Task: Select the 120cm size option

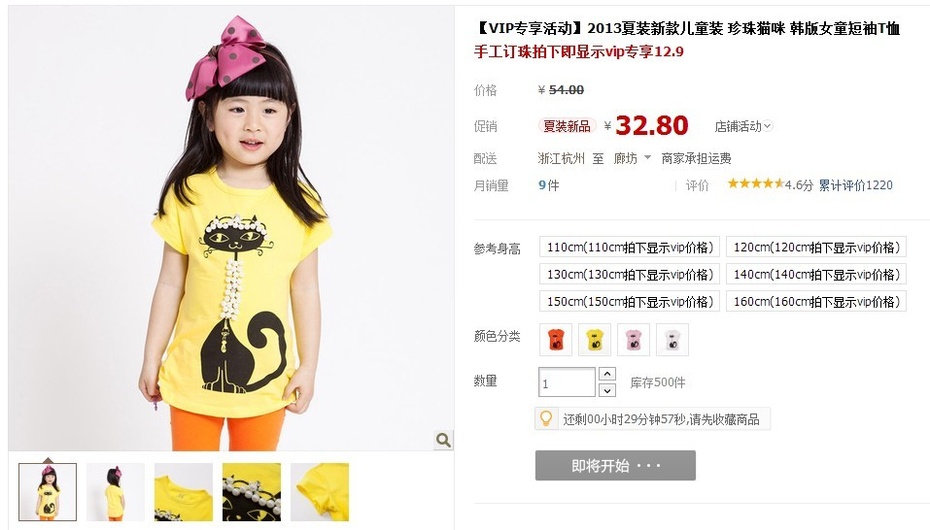Action: pos(816,247)
